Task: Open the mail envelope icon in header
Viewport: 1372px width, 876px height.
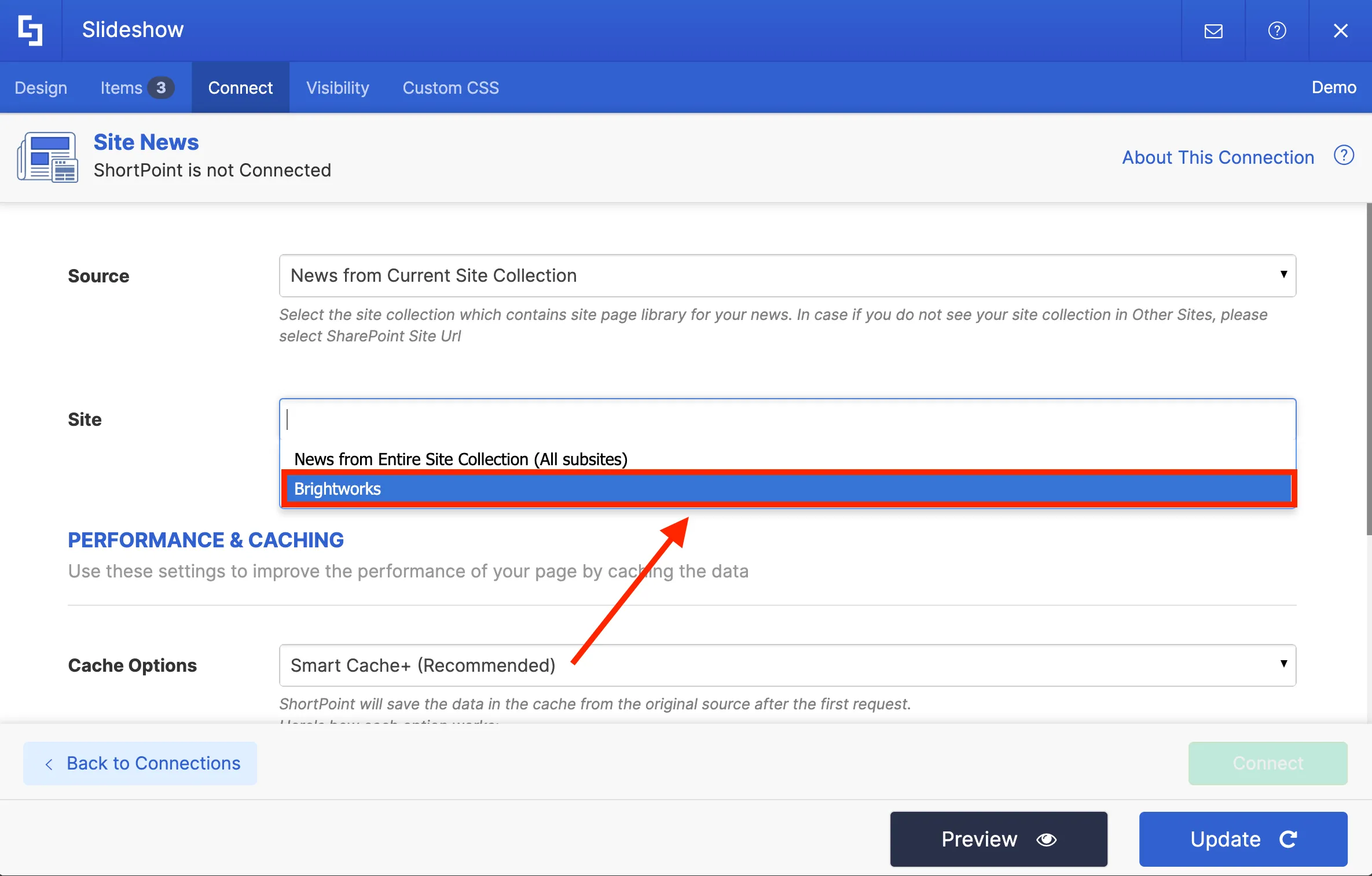Action: pyautogui.click(x=1213, y=31)
